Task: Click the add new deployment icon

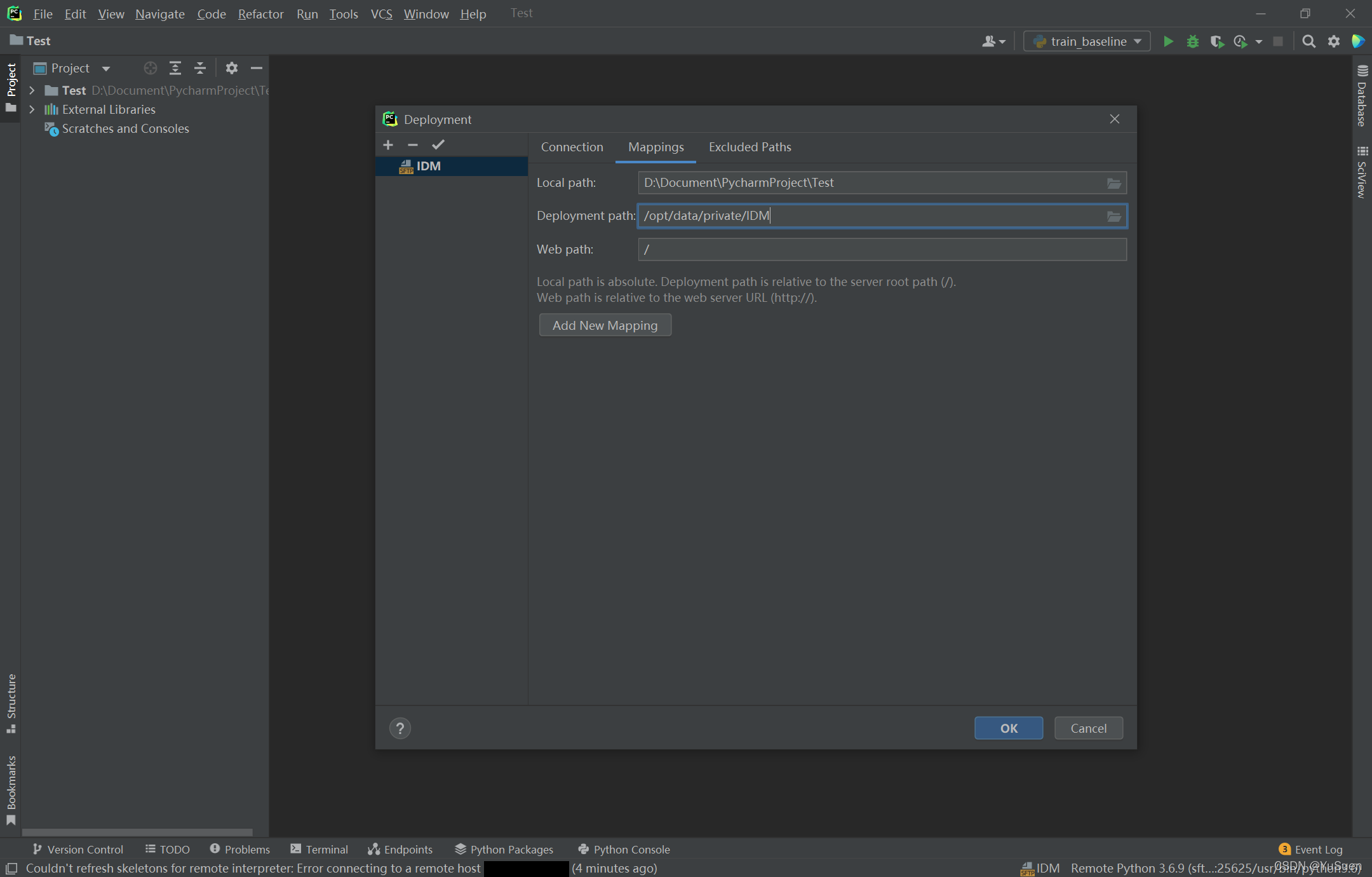Action: 388,144
